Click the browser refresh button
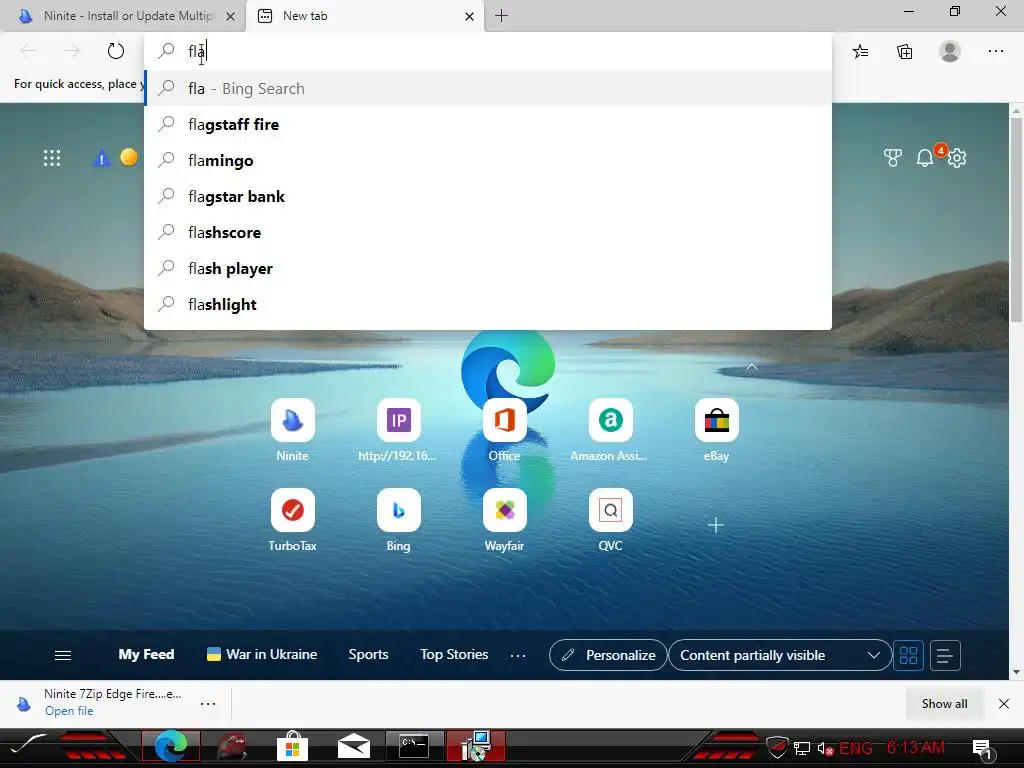 116,51
